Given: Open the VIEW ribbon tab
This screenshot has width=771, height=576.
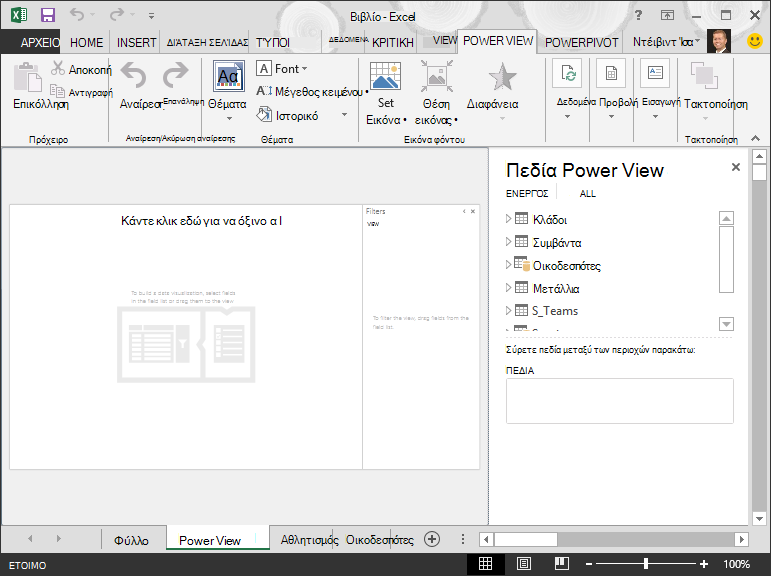Looking at the screenshot, I should coord(445,40).
